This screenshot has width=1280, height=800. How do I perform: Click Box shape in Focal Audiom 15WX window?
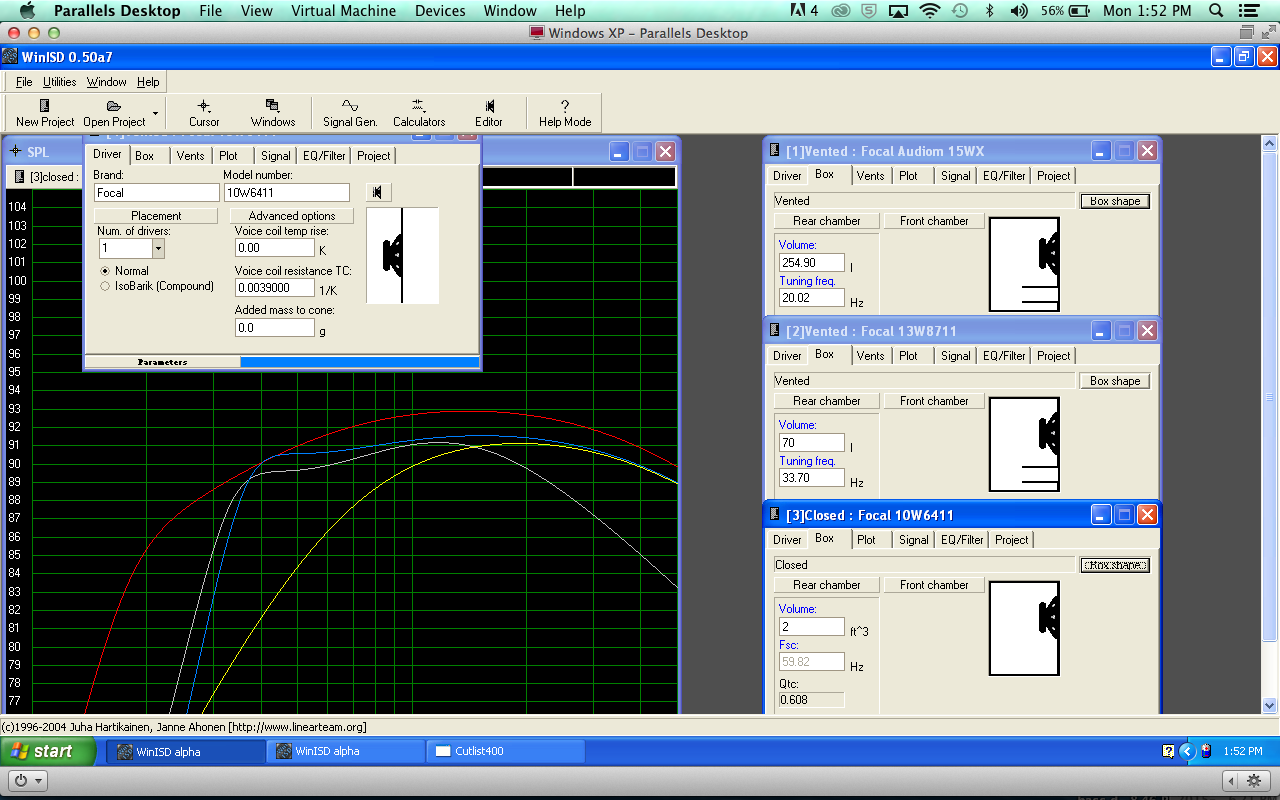(x=1115, y=201)
